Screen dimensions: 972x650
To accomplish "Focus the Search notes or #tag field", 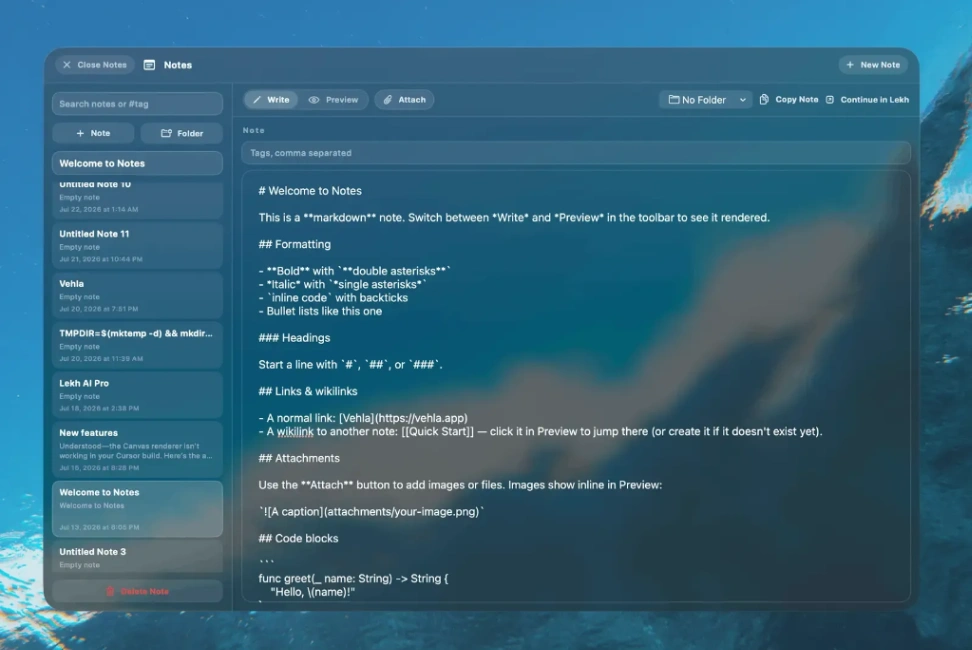I will click(137, 103).
